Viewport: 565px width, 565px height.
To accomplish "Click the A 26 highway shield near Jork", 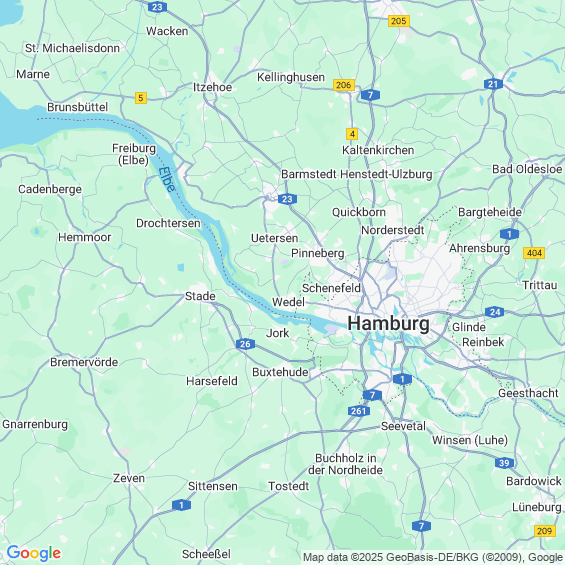I will (245, 344).
